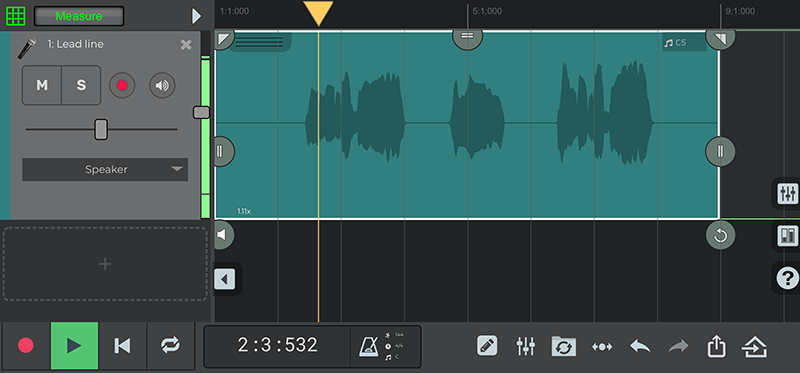Click the Measure button
Screen dimensions: 800x373
(x=79, y=16)
